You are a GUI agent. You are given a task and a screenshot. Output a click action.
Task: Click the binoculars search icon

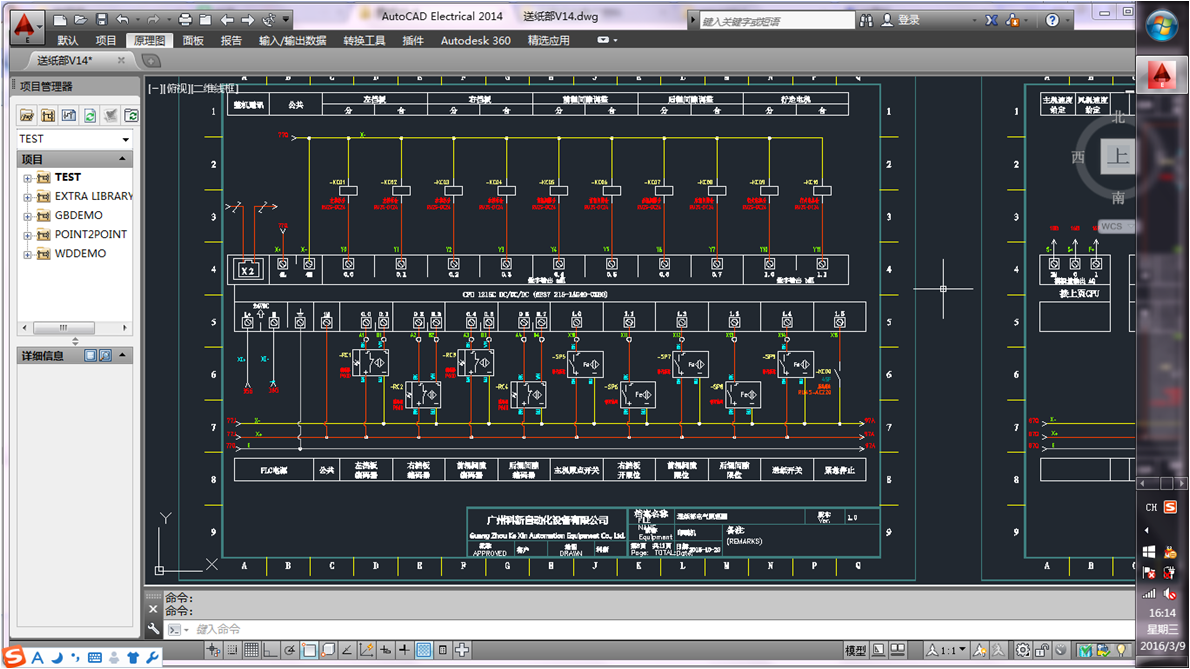tap(866, 20)
